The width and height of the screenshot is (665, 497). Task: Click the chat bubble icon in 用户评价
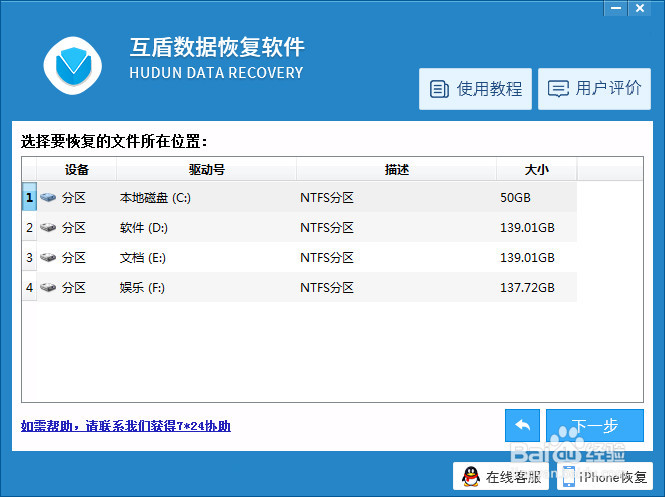tap(558, 89)
